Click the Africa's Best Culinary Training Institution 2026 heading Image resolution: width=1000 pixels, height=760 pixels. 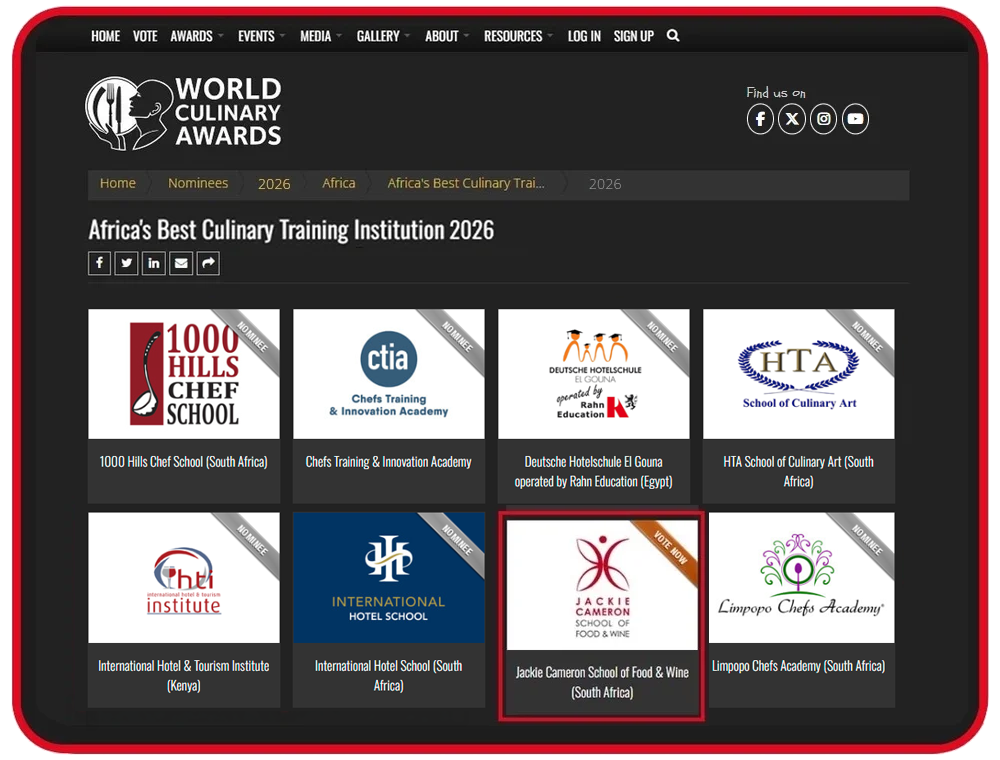point(291,230)
